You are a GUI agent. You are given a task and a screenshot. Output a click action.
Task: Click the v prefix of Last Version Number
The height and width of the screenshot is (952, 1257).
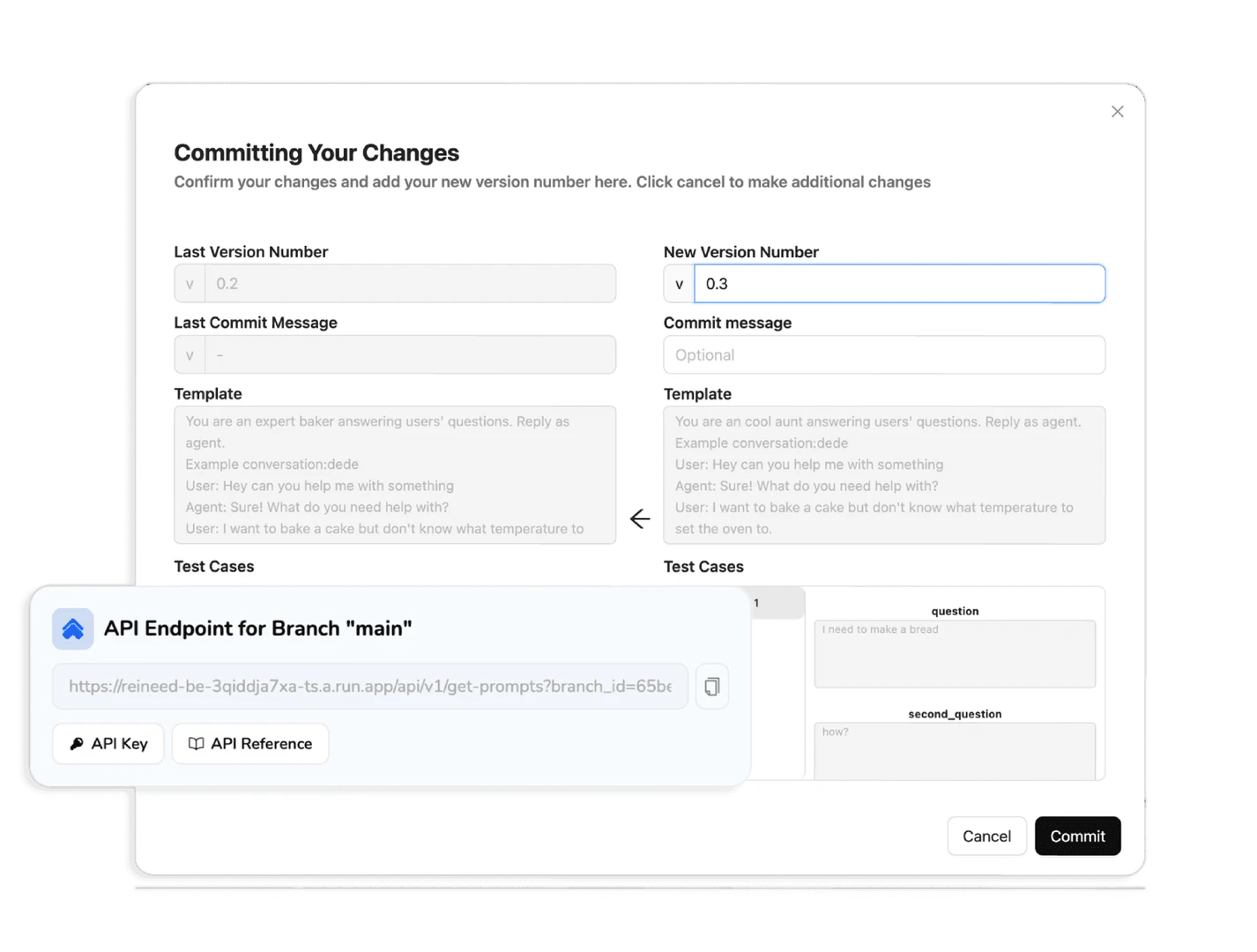click(190, 284)
